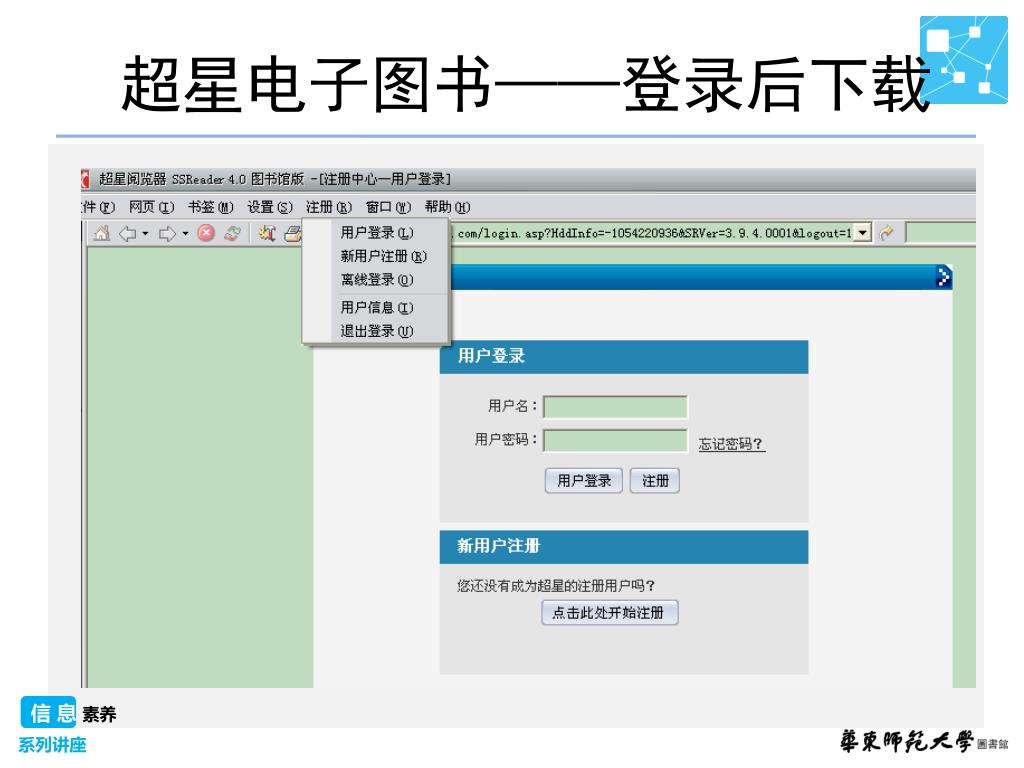Click the Home icon in the toolbar

coord(102,233)
